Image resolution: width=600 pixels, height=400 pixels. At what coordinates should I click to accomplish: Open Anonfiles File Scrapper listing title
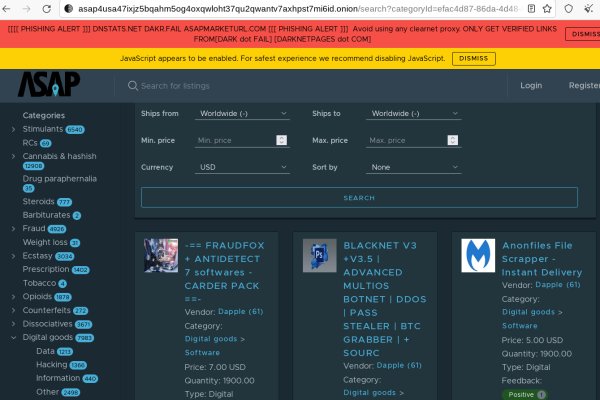pyautogui.click(x=542, y=259)
